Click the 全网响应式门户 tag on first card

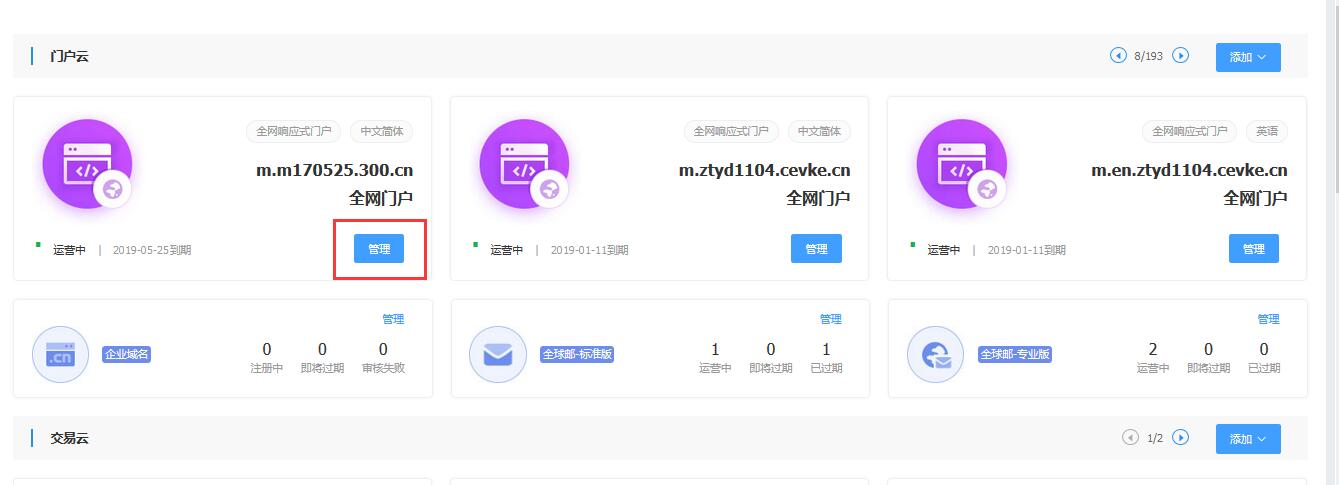[293, 131]
